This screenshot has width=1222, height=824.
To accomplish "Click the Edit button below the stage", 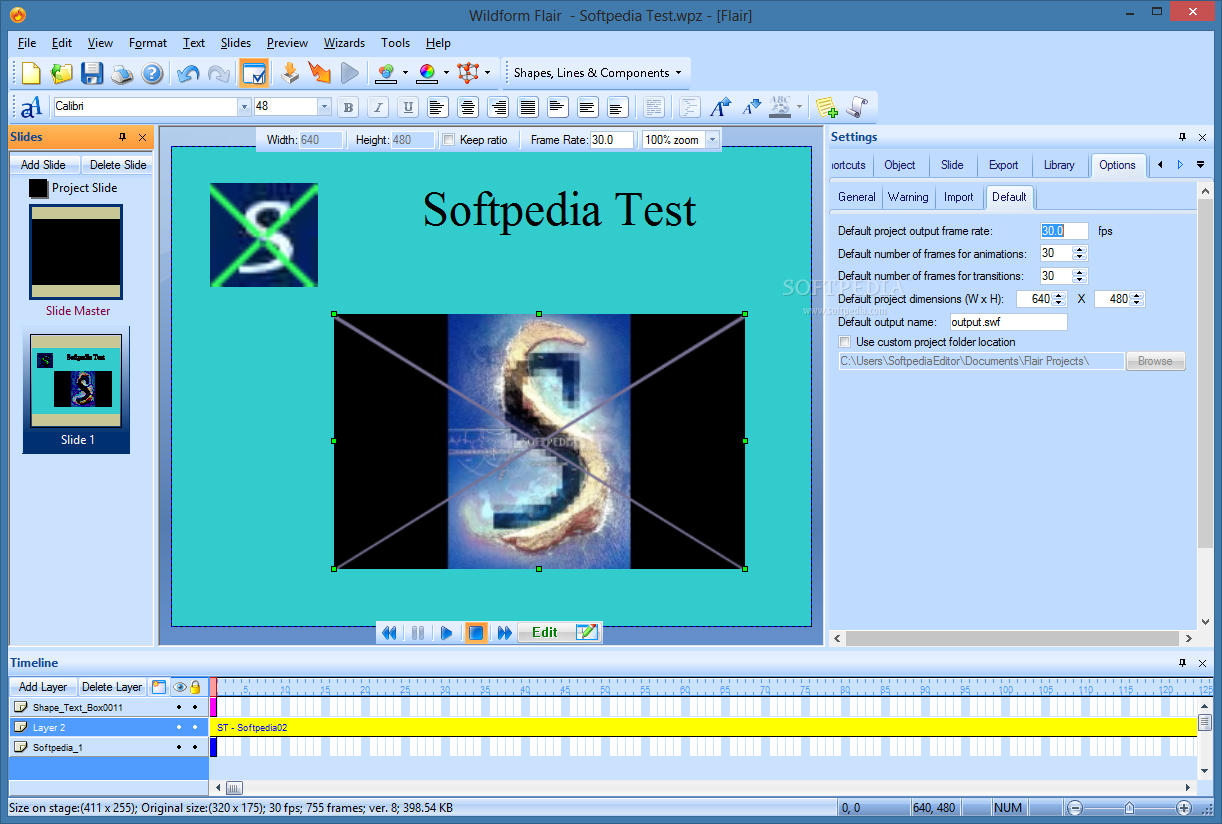I will pyautogui.click(x=560, y=632).
